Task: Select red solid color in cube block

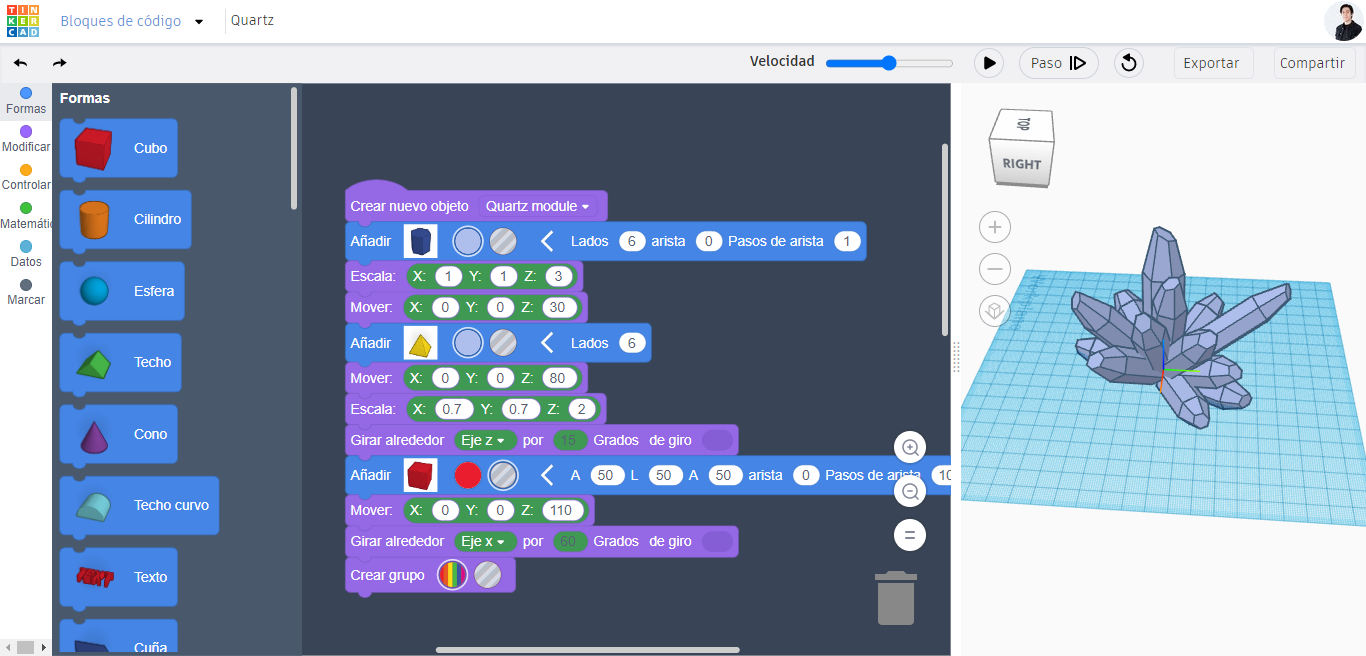Action: (468, 475)
